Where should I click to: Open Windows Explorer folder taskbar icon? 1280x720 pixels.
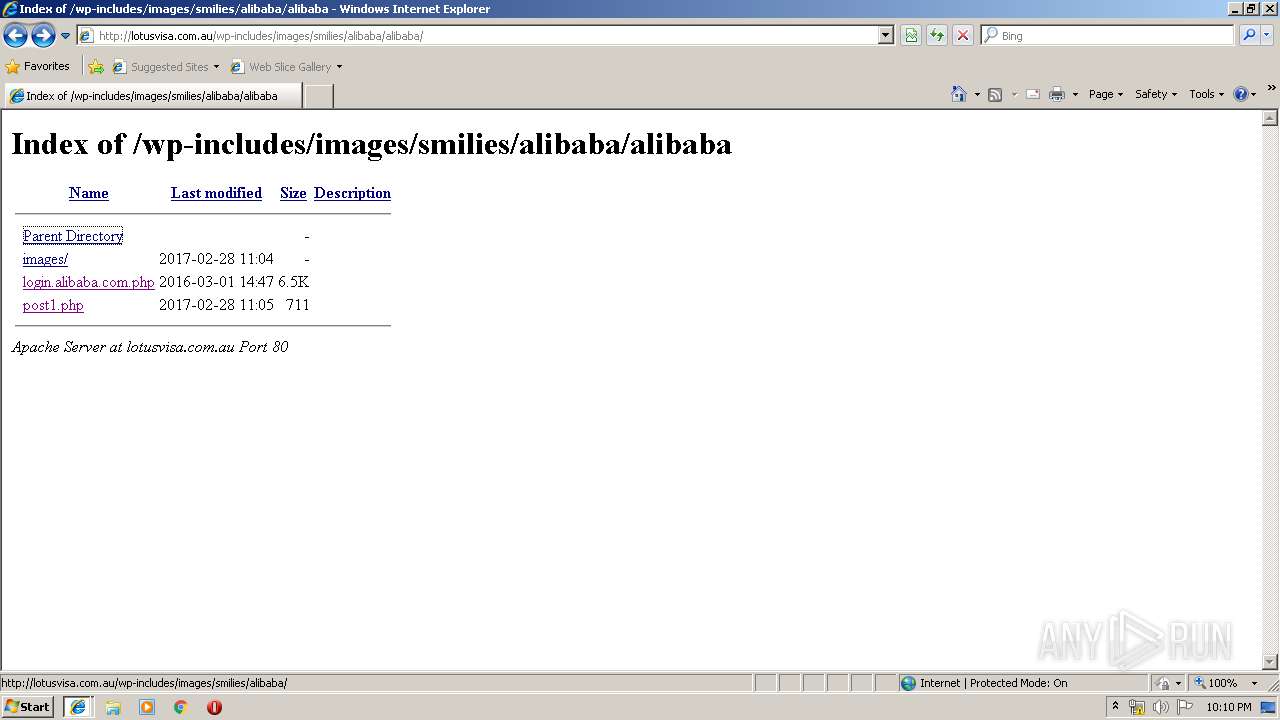[113, 707]
